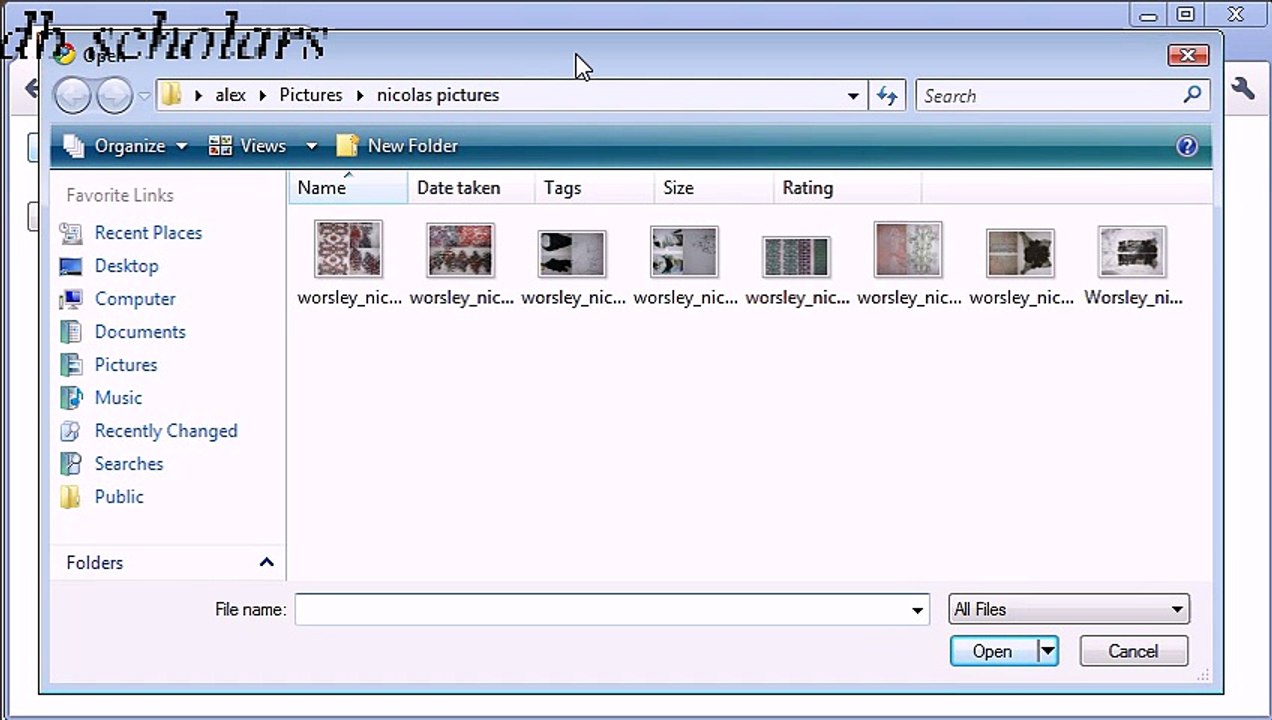Expand the Folders pane chevron
Screen dimensions: 1272x720
tap(267, 562)
